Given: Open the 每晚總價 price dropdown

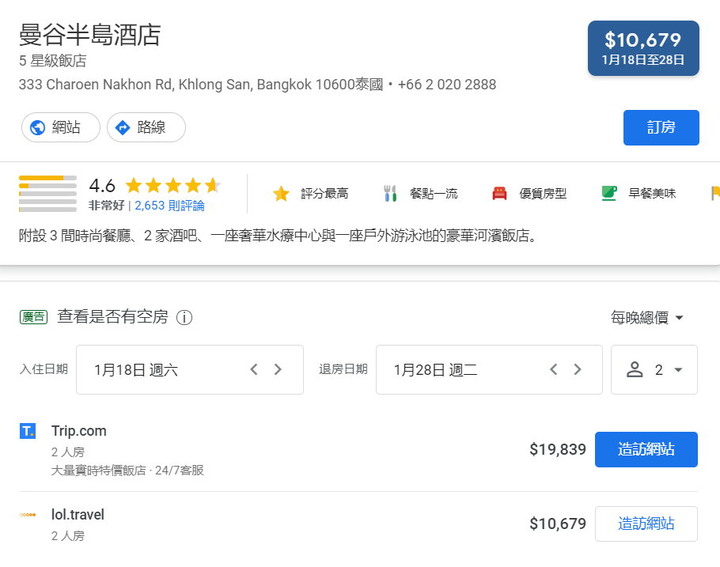Looking at the screenshot, I should pos(647,317).
